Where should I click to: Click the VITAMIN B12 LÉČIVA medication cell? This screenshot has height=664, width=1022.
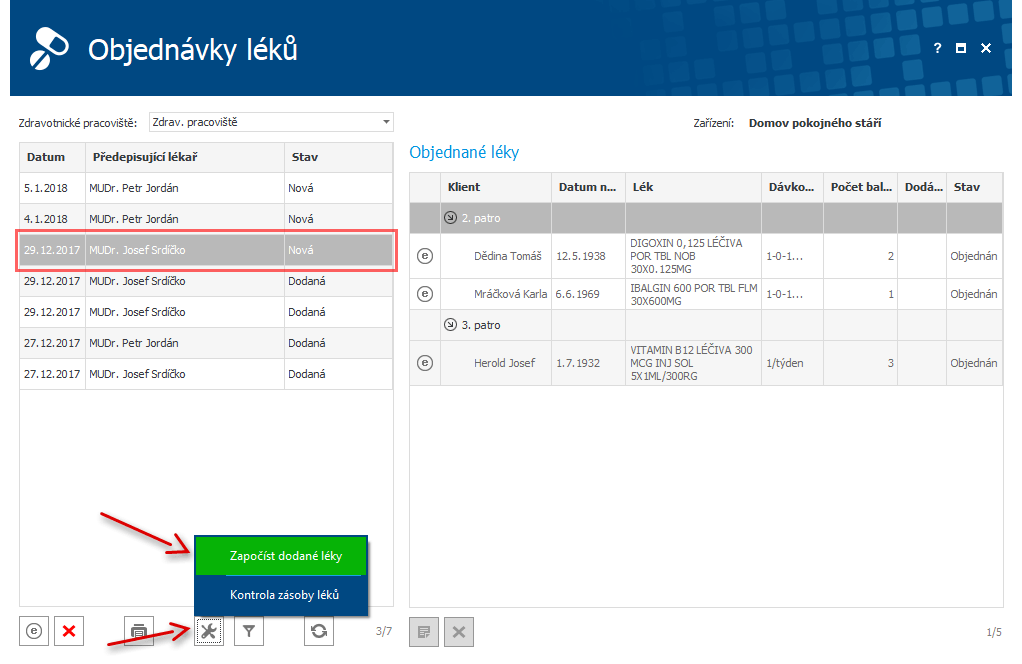click(x=694, y=363)
